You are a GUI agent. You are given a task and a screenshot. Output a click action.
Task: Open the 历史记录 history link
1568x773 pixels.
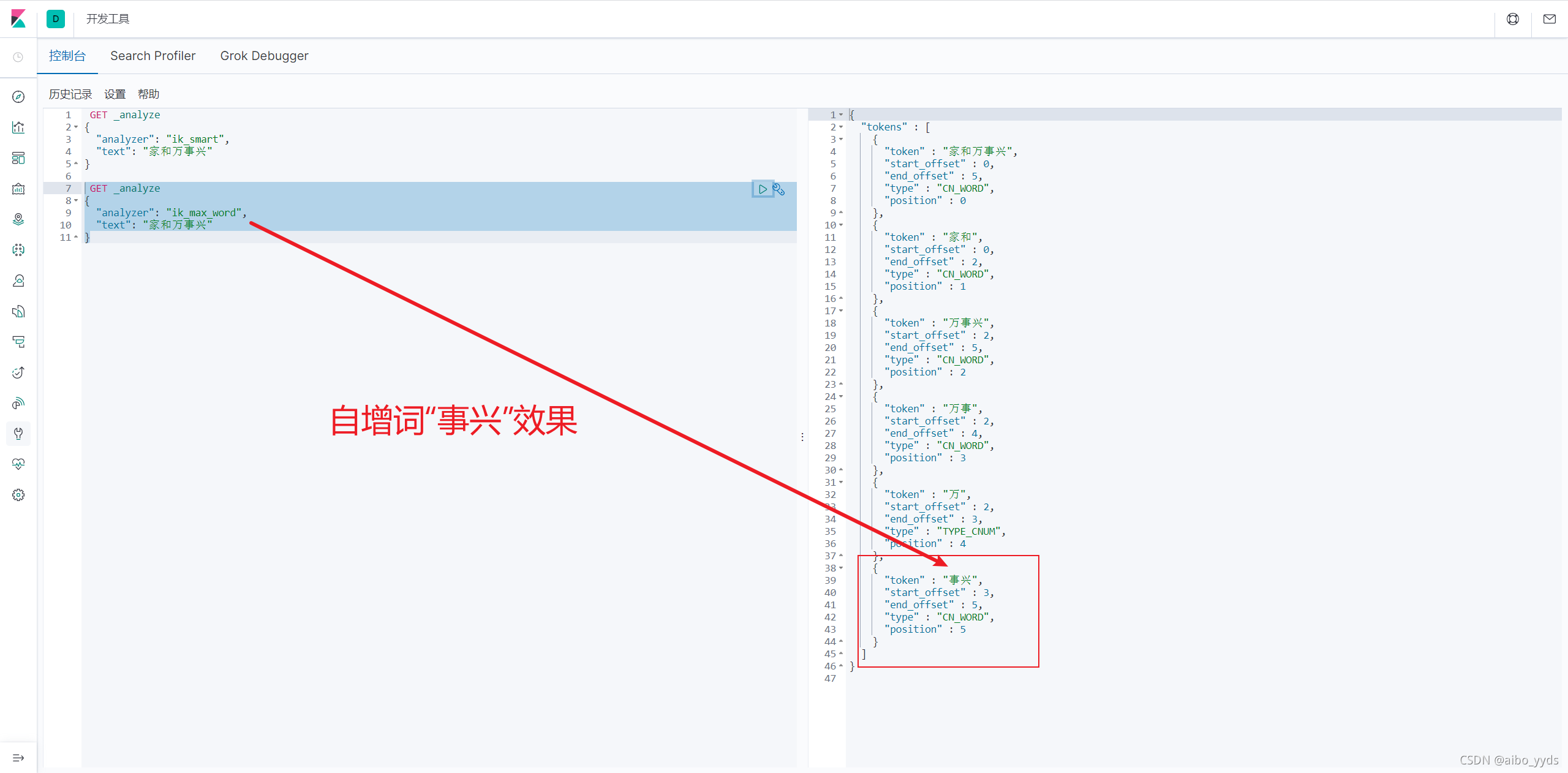(70, 94)
